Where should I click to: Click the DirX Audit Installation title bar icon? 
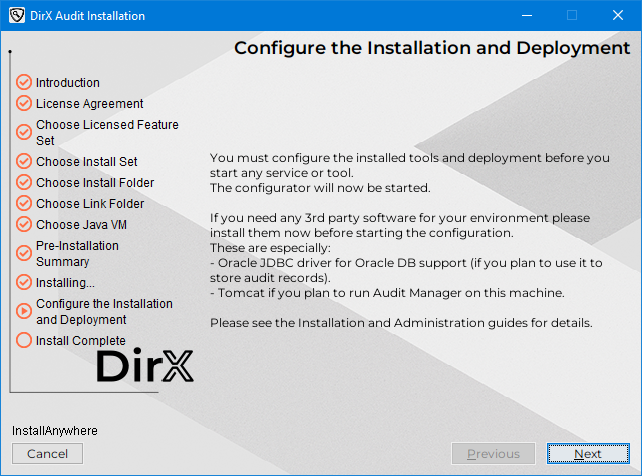17,16
